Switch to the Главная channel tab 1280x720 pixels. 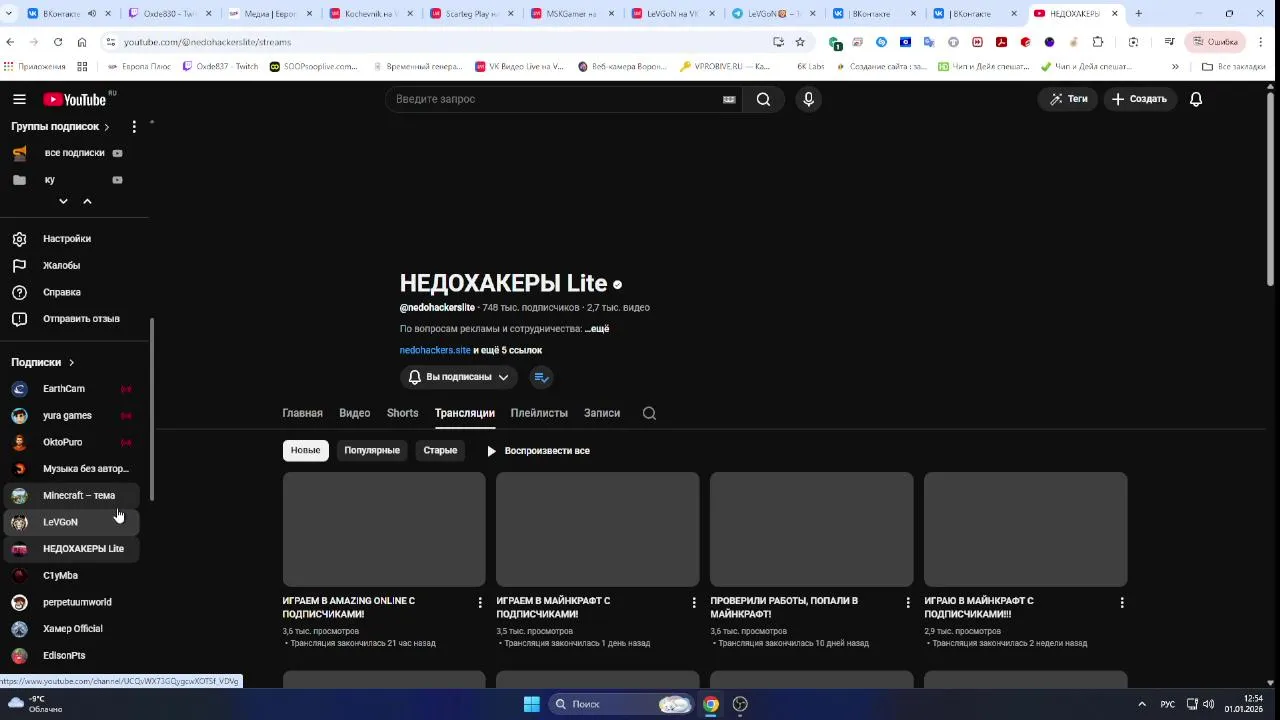pos(302,413)
